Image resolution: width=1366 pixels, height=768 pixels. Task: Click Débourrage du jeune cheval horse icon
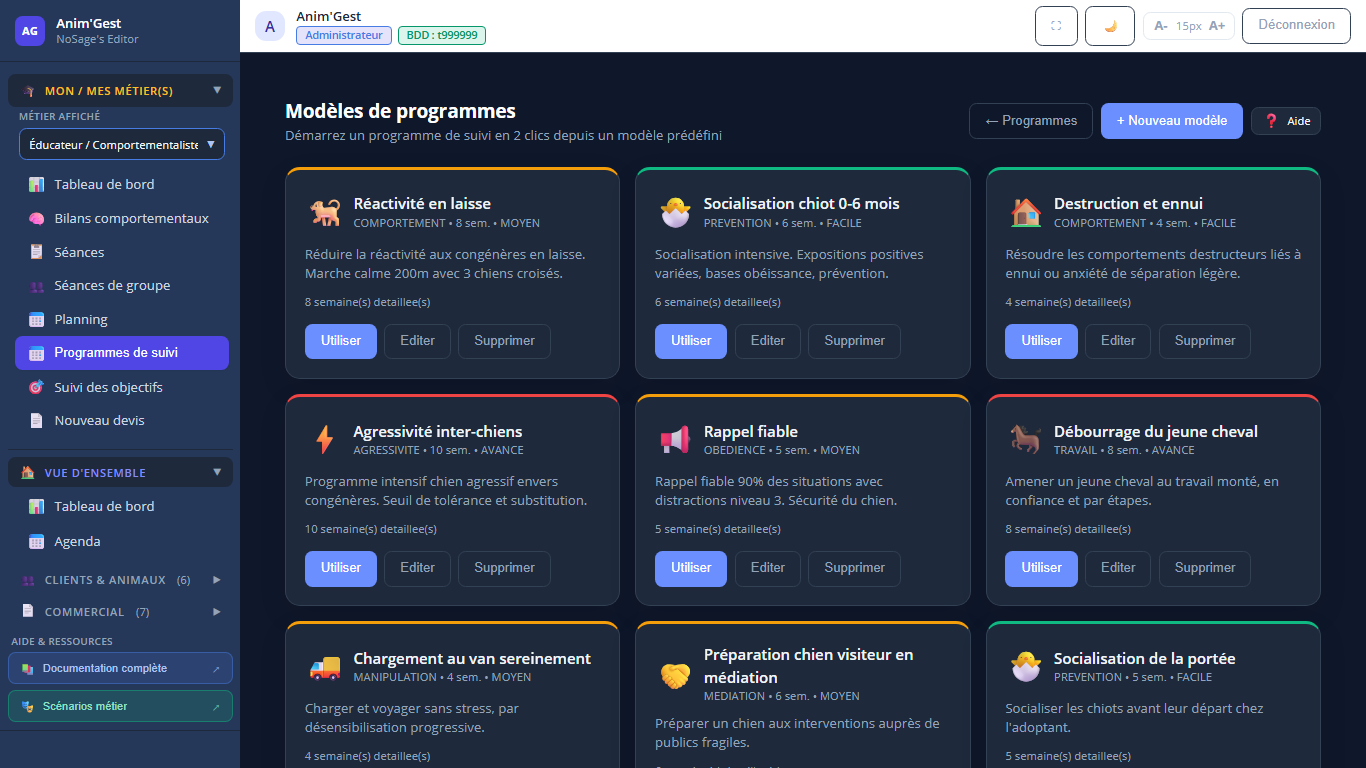(x=1025, y=440)
